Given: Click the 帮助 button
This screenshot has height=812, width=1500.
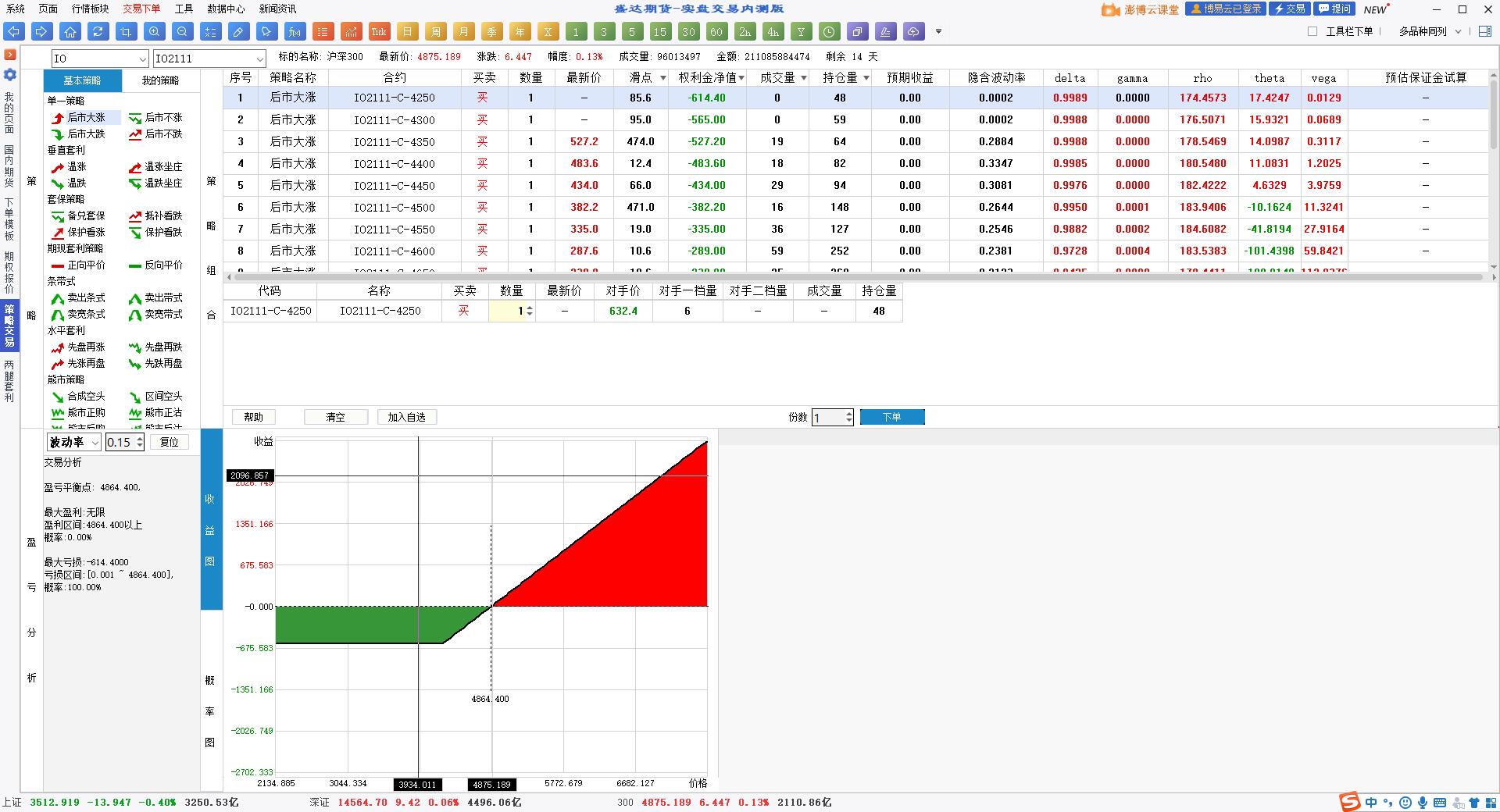Looking at the screenshot, I should coord(254,417).
